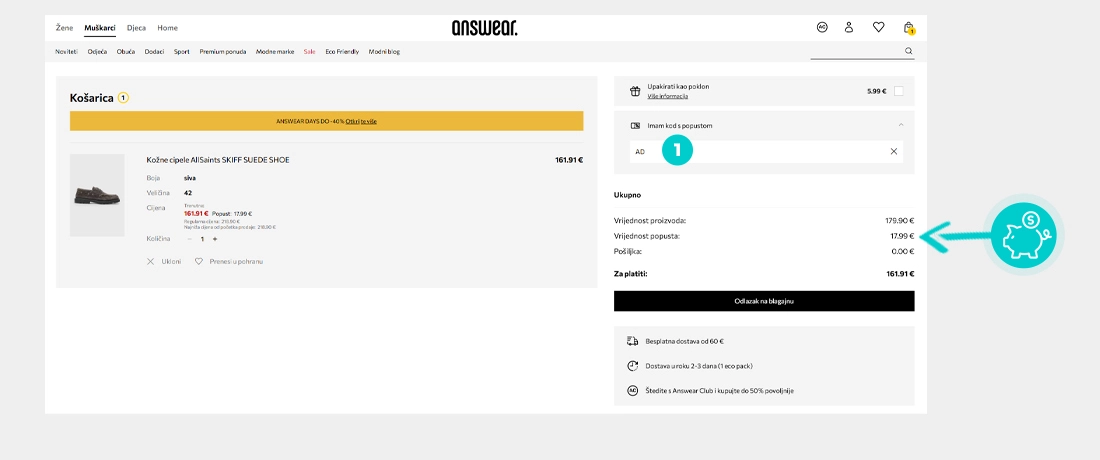Collapse the 'Imam kod s popustom' section

[900, 125]
